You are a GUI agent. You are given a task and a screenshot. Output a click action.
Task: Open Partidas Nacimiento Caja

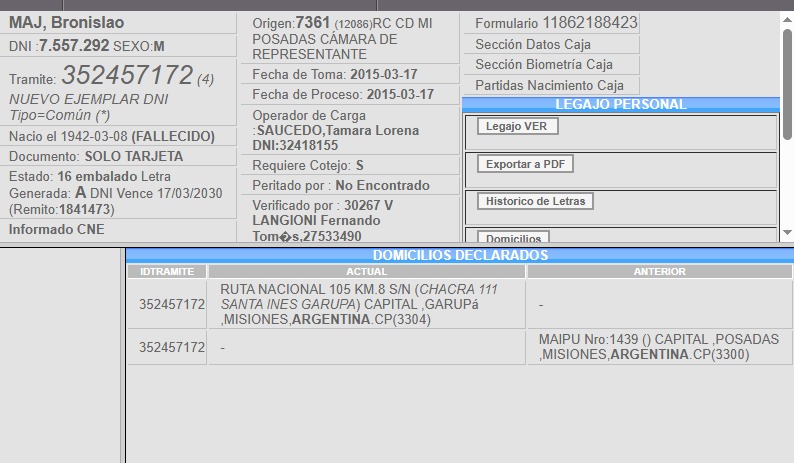(551, 86)
